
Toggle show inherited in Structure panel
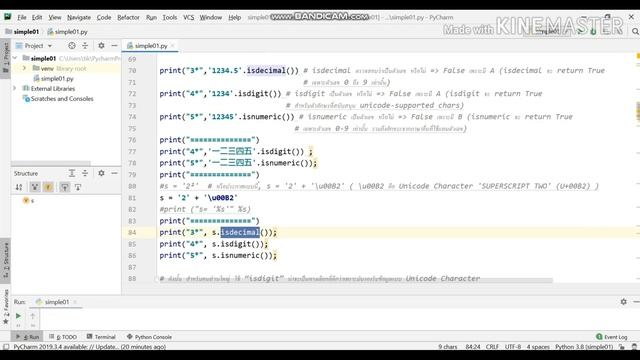point(35,187)
